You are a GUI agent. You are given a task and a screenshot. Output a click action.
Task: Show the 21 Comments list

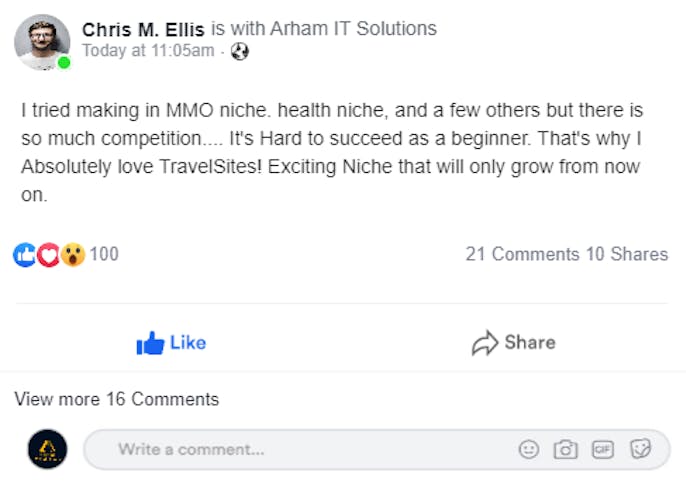[522, 254]
